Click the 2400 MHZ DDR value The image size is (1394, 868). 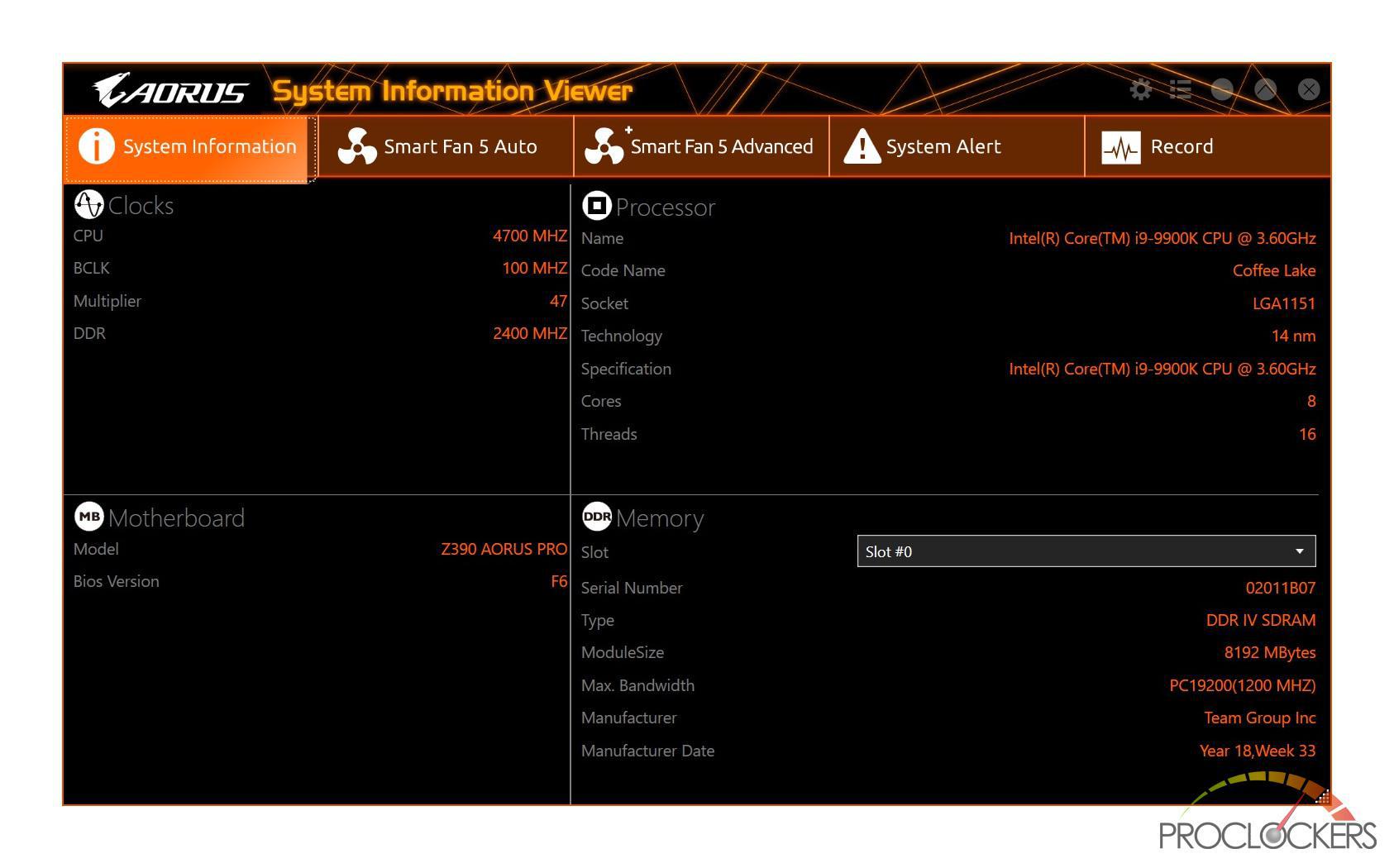pos(529,333)
